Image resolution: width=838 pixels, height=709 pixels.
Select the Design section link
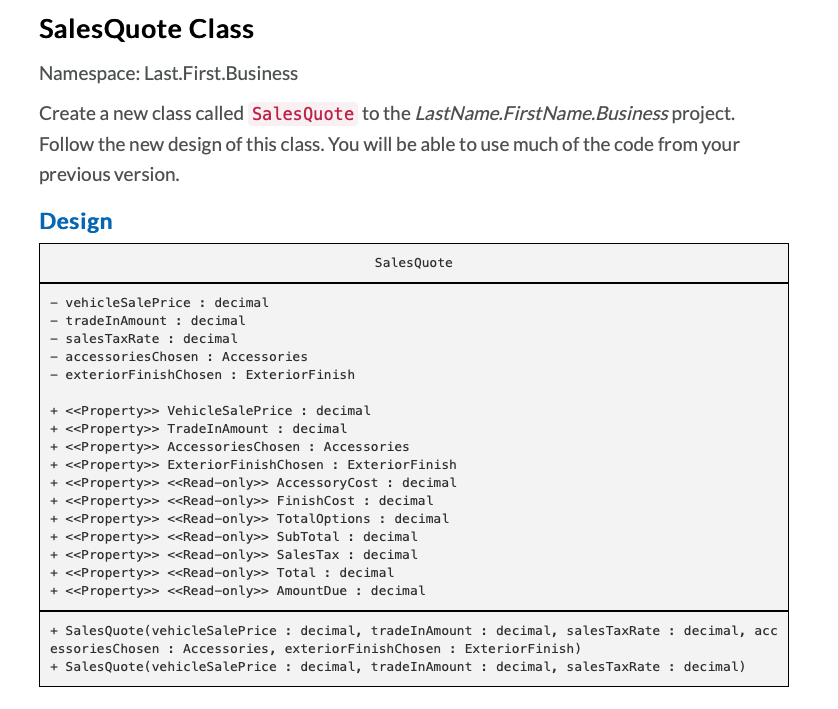(x=74, y=221)
